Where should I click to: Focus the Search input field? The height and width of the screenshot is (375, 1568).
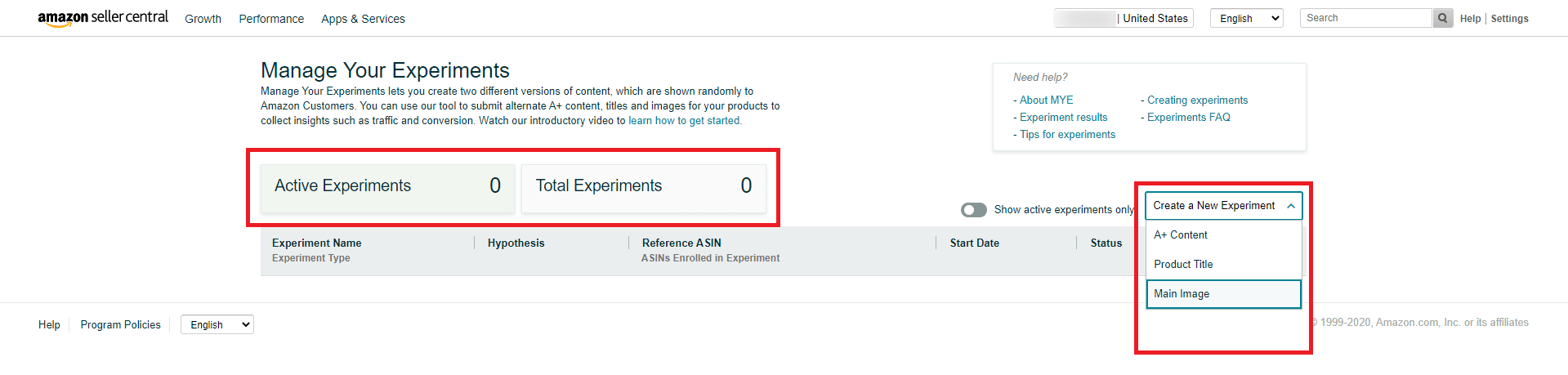pyautogui.click(x=1366, y=18)
